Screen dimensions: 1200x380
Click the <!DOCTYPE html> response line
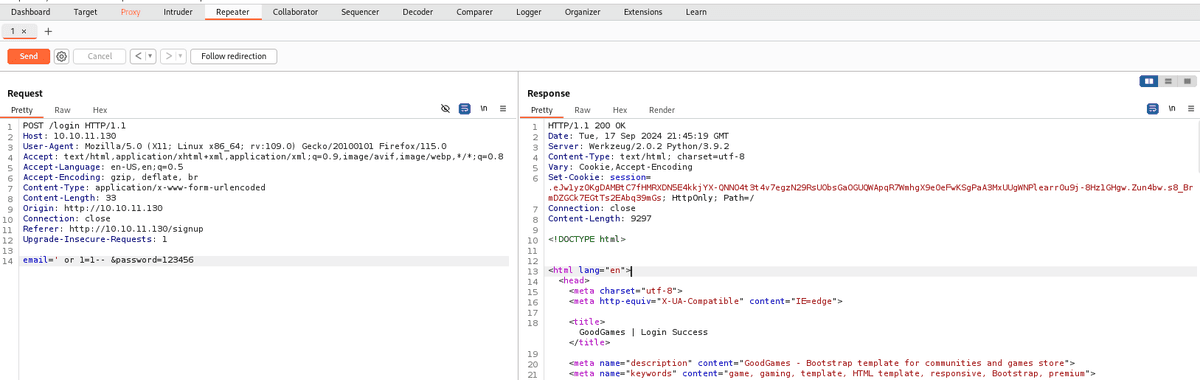[x=587, y=239]
